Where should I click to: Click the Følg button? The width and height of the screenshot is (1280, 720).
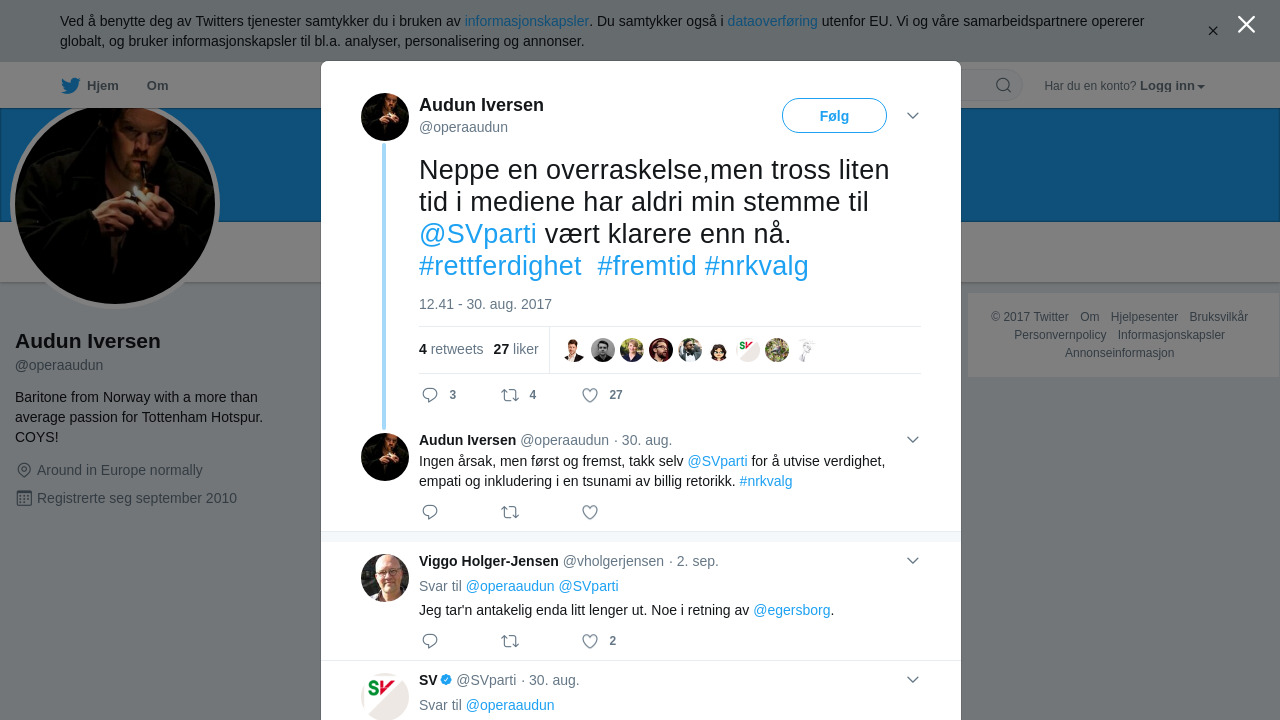click(834, 116)
